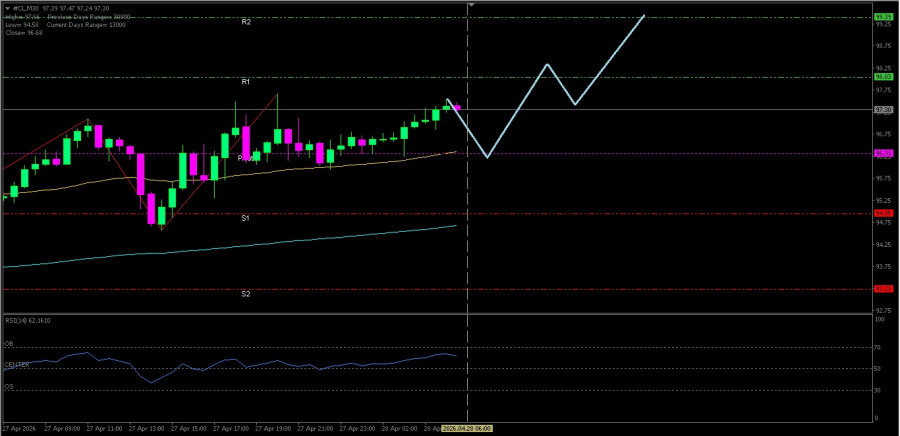Click the highlighted 2026.04.28 06:00 time label
Viewport: 900px width, 436px height.
click(x=467, y=428)
